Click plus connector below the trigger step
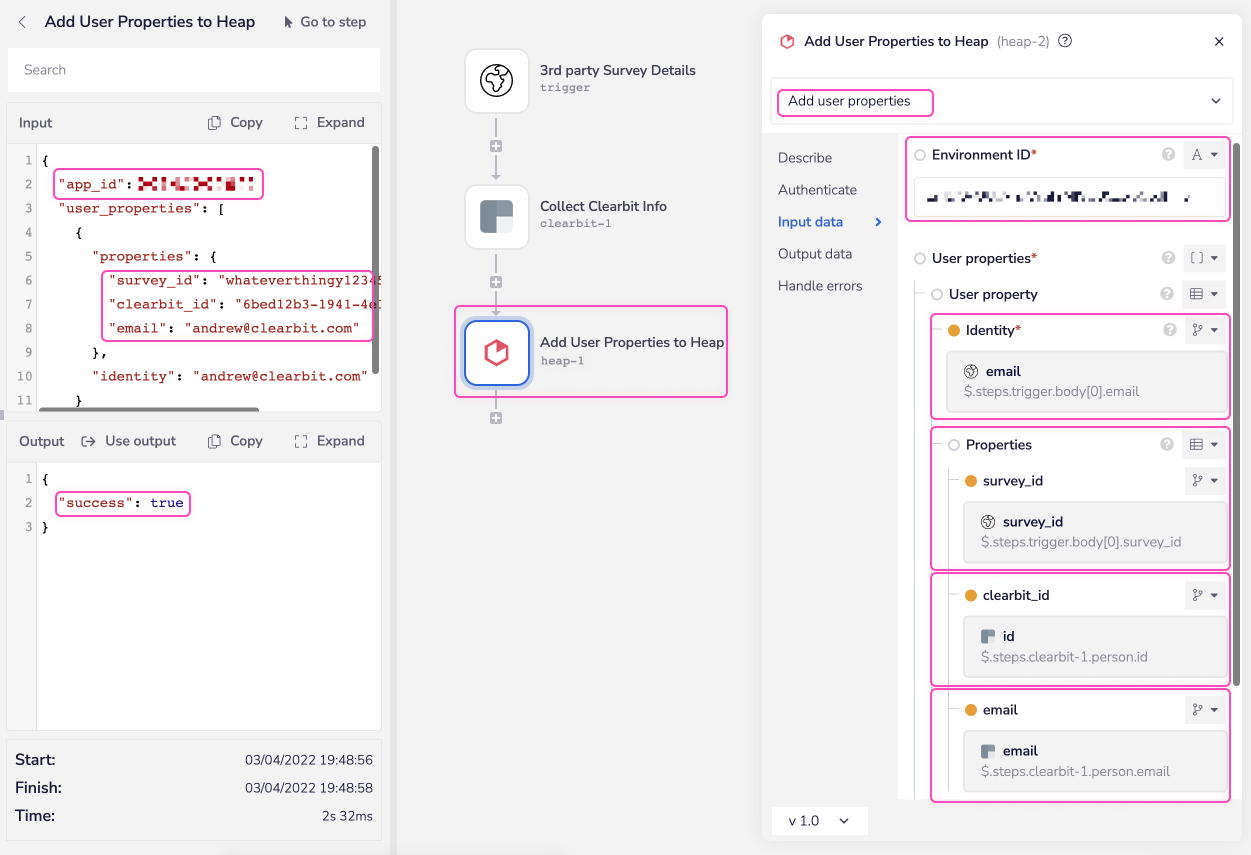The width and height of the screenshot is (1251, 855). tap(496, 146)
